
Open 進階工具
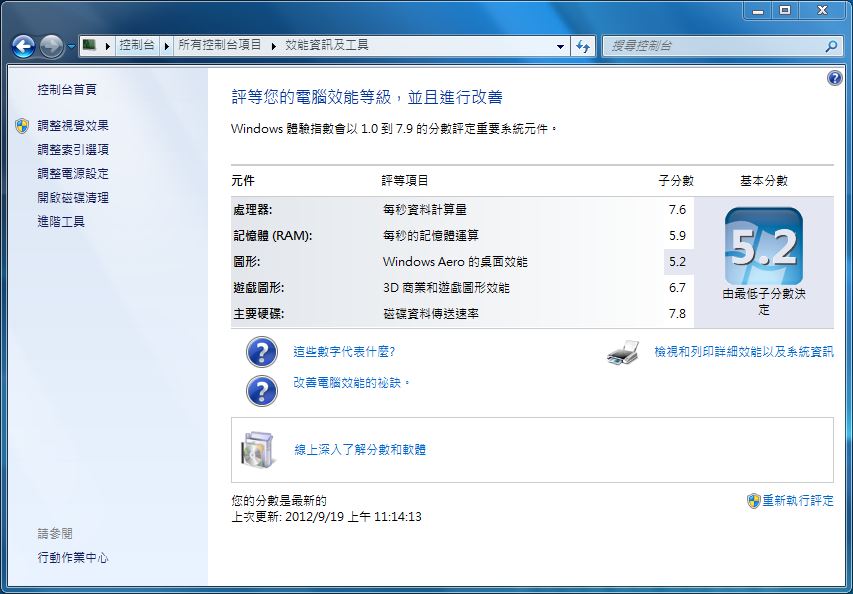[x=61, y=221]
